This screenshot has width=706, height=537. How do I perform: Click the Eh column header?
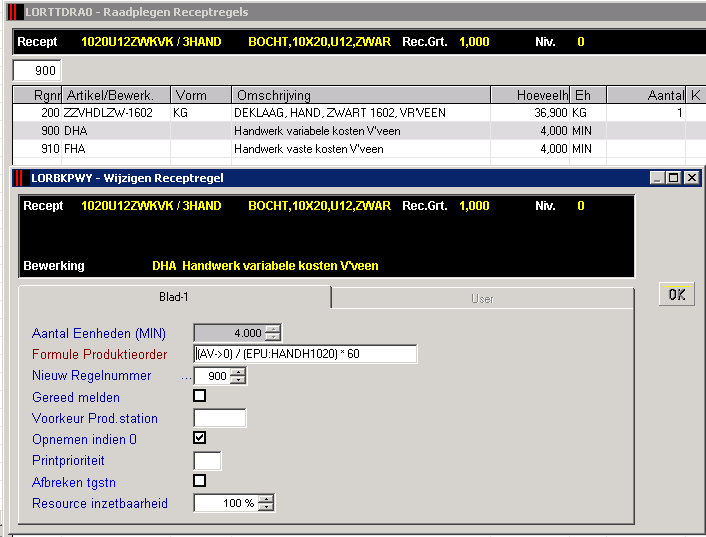point(588,95)
